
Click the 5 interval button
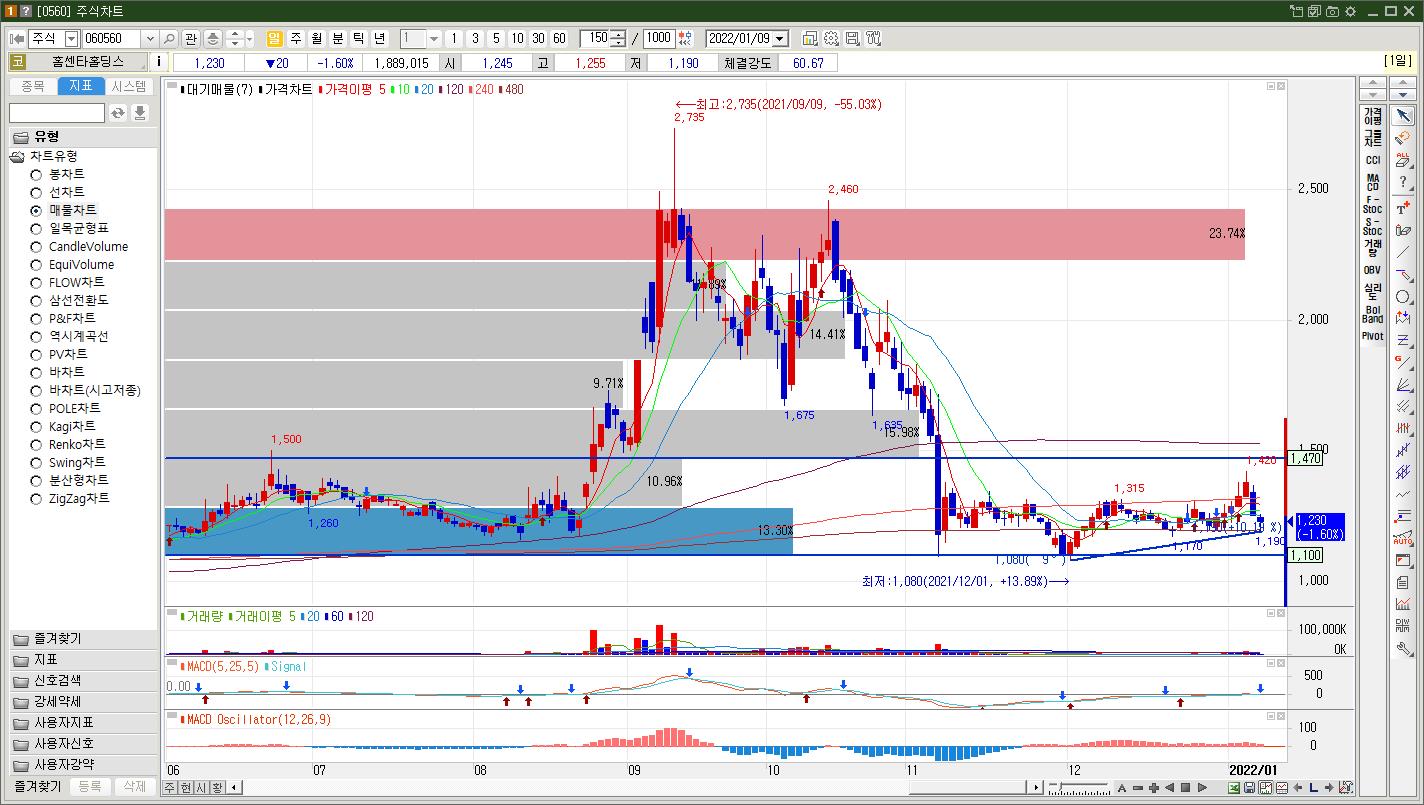tap(496, 38)
